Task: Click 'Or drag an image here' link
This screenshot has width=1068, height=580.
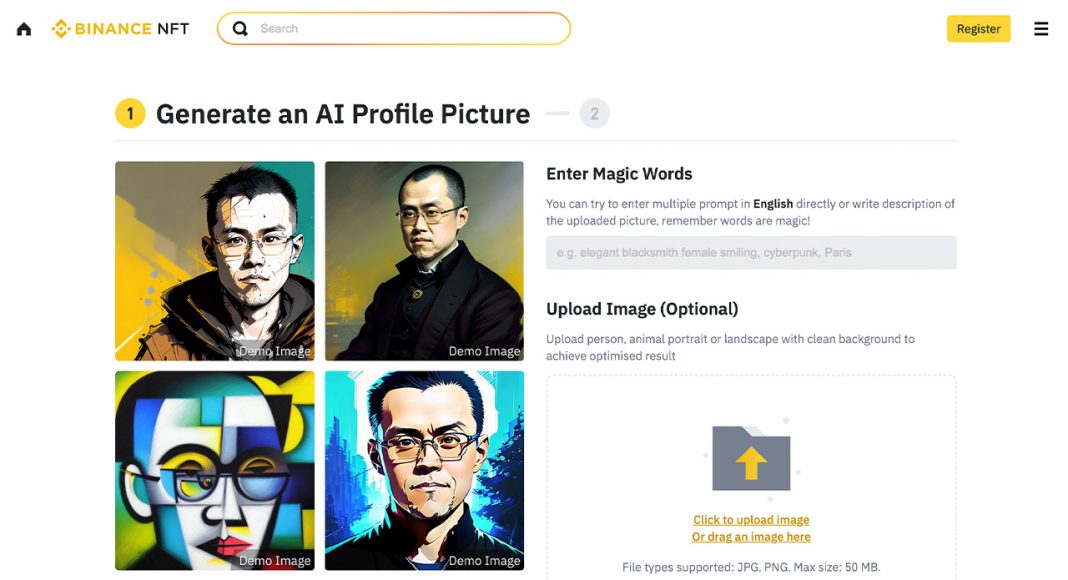Action: point(751,536)
